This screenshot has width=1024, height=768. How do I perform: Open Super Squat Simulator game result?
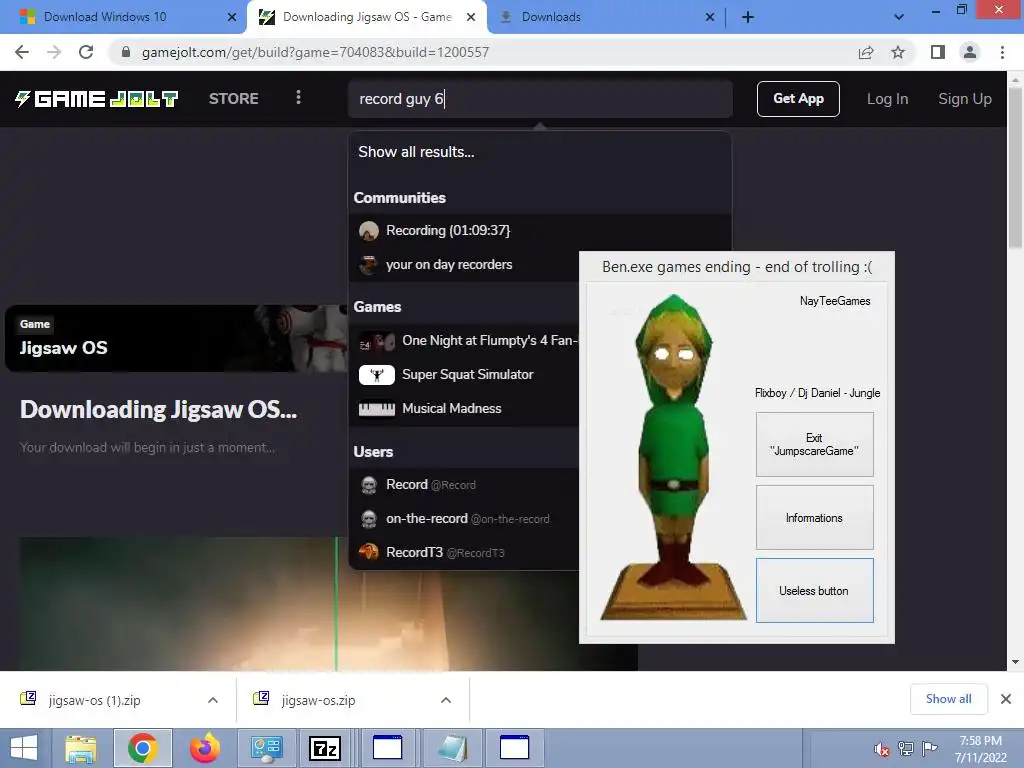tap(464, 374)
